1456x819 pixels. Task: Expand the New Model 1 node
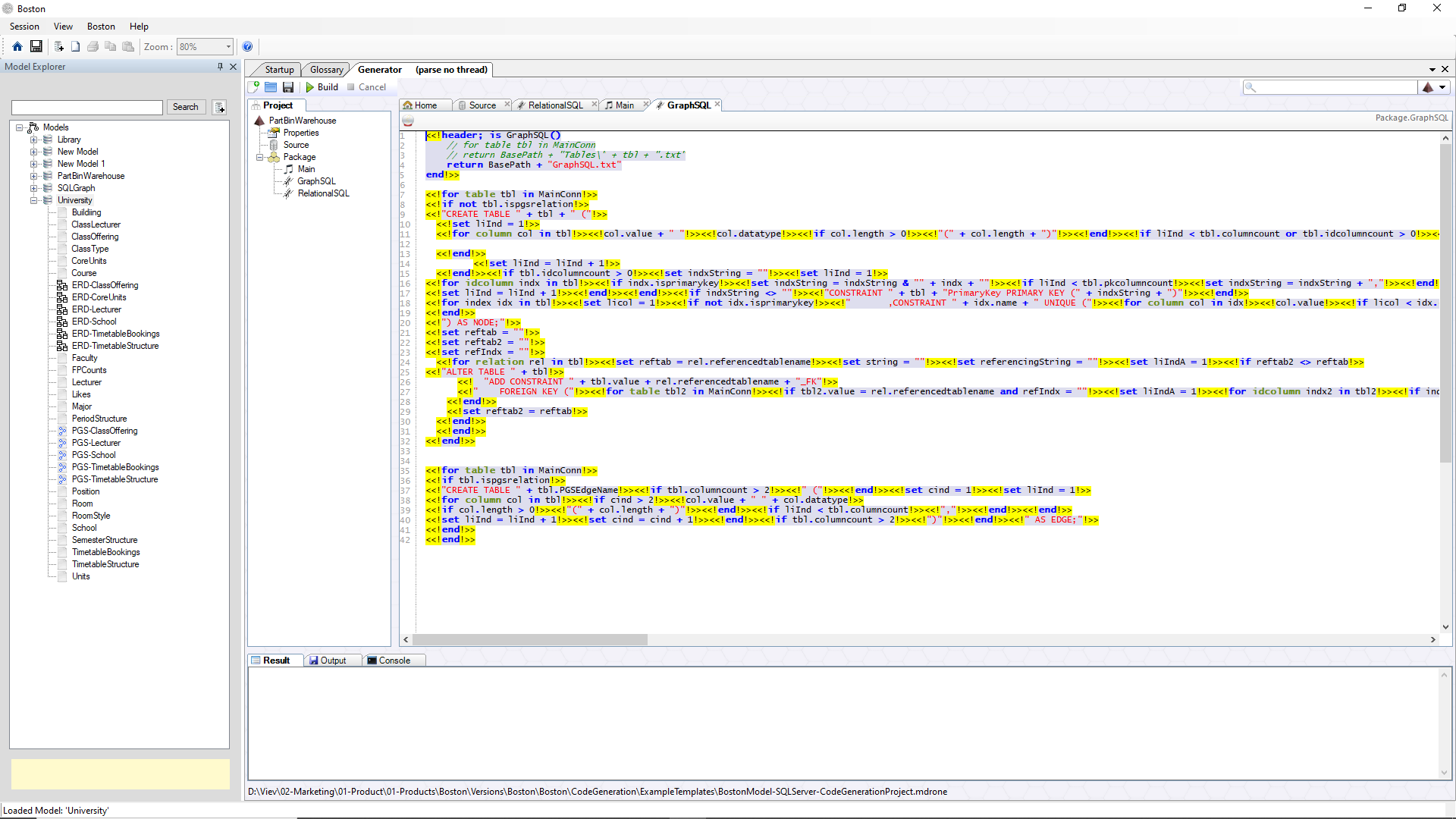33,164
